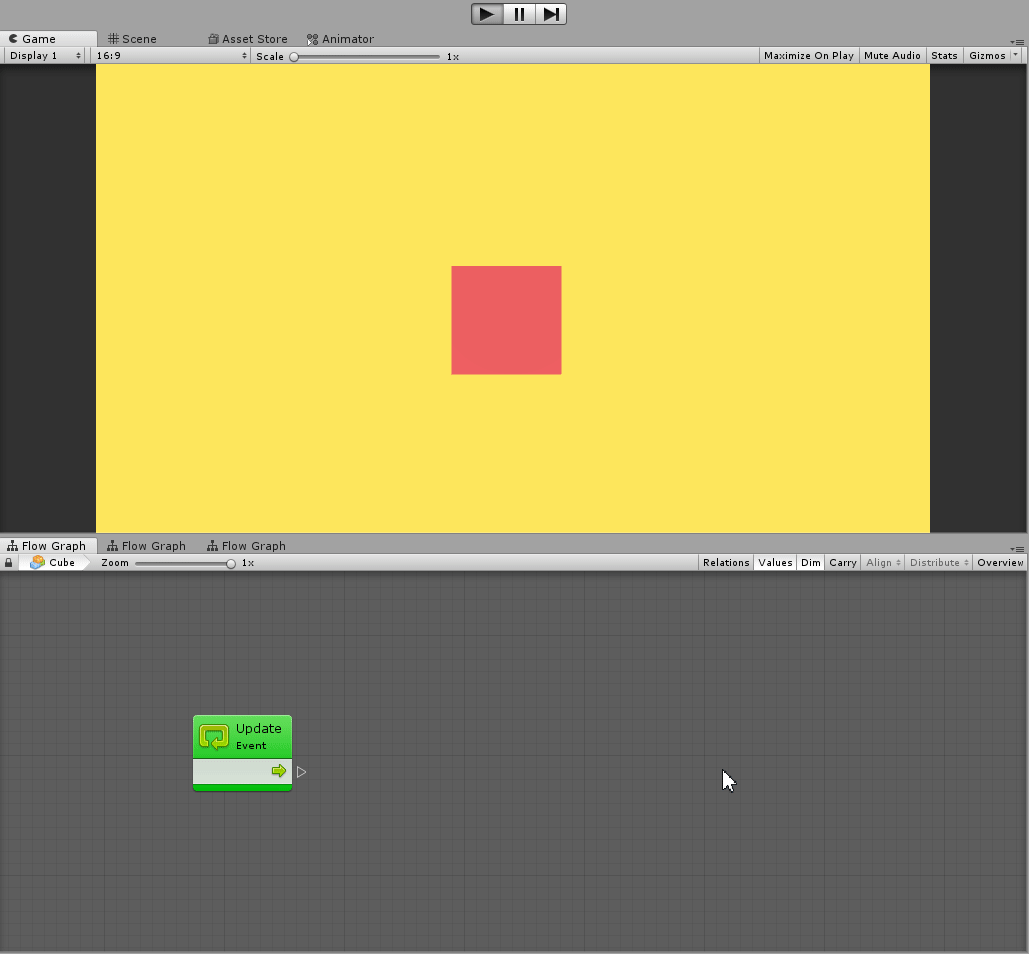Toggle the flow graph lock icon
The width and height of the screenshot is (1029, 954).
tap(9, 563)
